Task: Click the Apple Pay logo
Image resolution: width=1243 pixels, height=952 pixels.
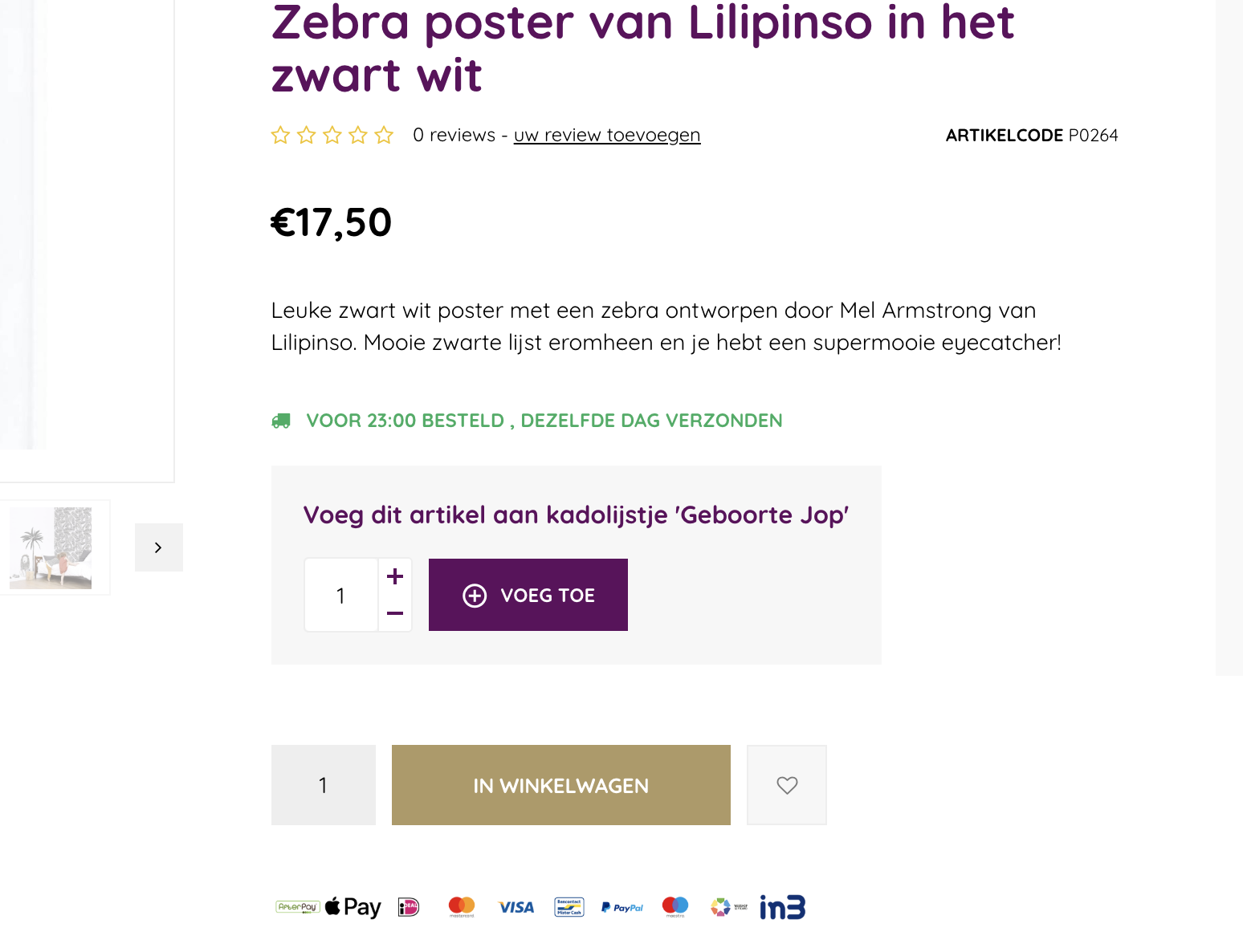Action: 353,907
